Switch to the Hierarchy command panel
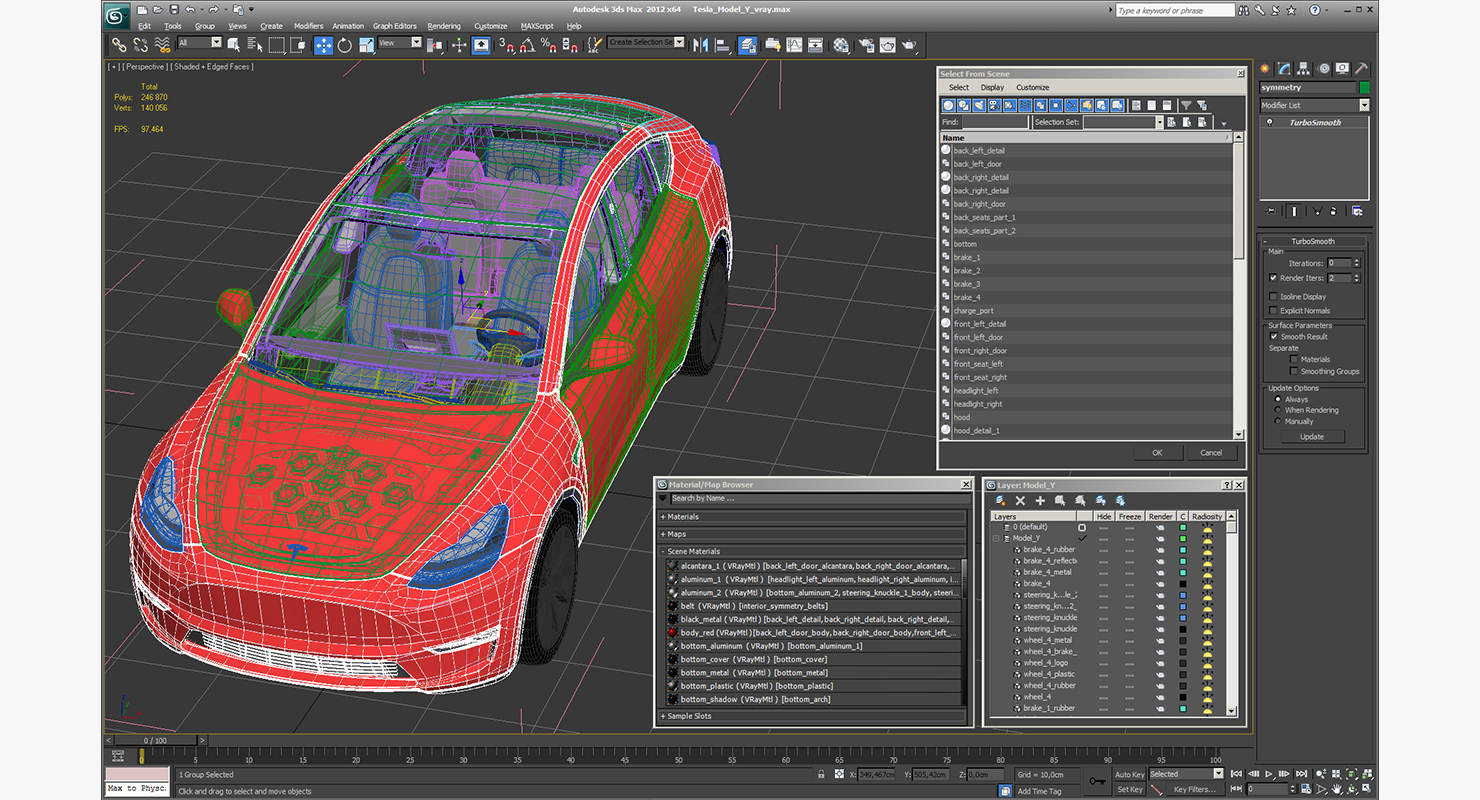 [1304, 68]
